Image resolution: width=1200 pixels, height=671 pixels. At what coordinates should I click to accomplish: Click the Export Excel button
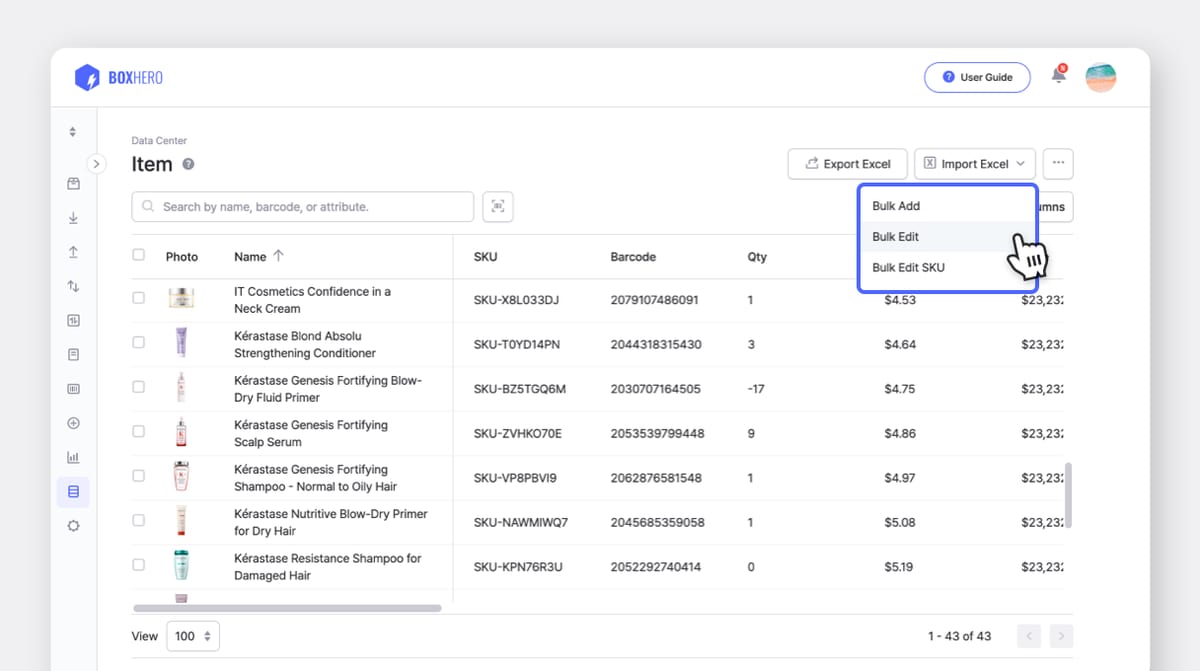click(x=847, y=163)
